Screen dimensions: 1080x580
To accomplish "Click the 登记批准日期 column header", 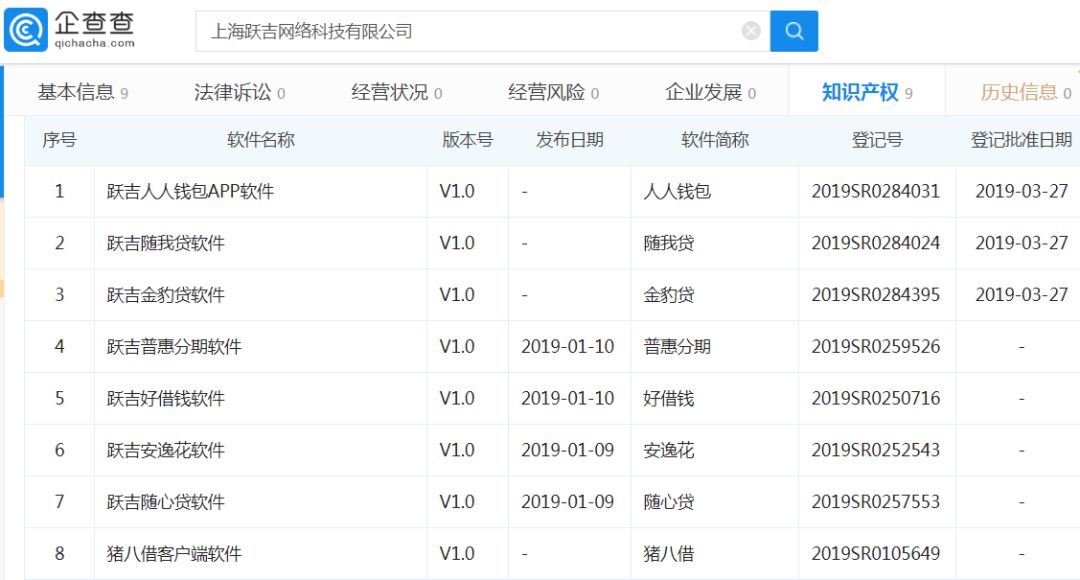I will click(x=1019, y=140).
